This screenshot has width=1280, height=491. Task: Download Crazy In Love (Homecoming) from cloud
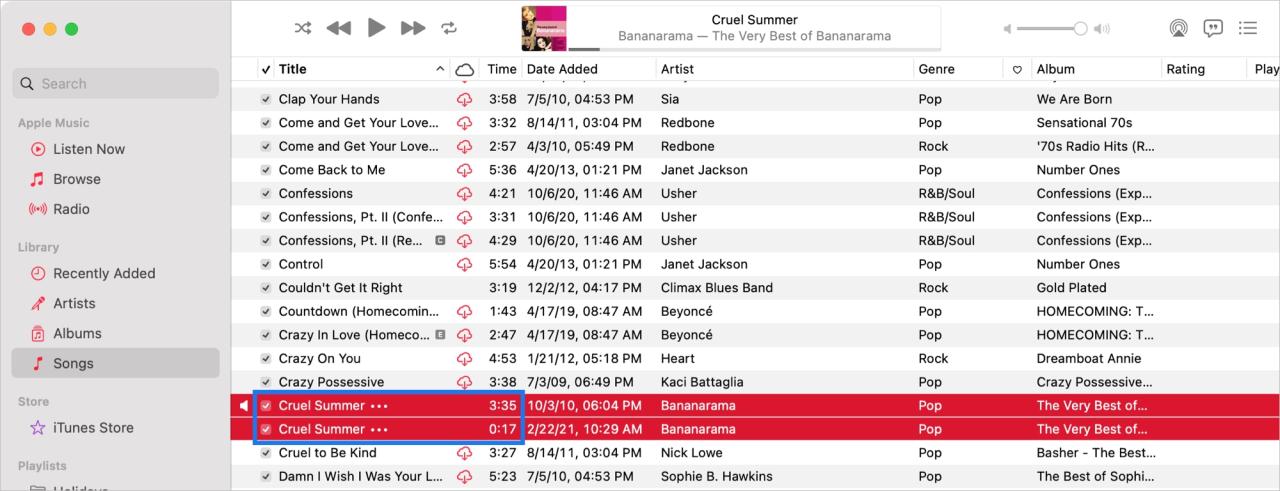[x=464, y=335]
